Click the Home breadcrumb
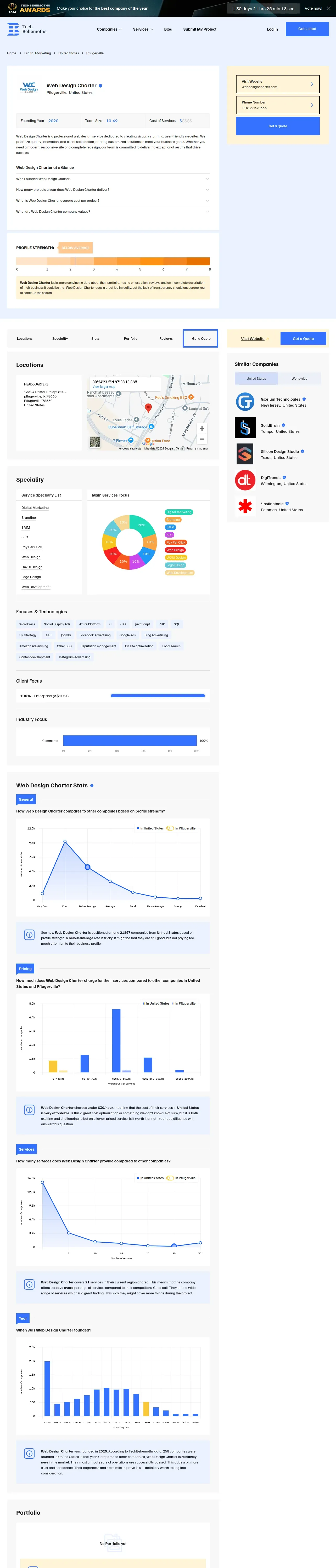Image resolution: width=336 pixels, height=1568 pixels. [x=12, y=54]
